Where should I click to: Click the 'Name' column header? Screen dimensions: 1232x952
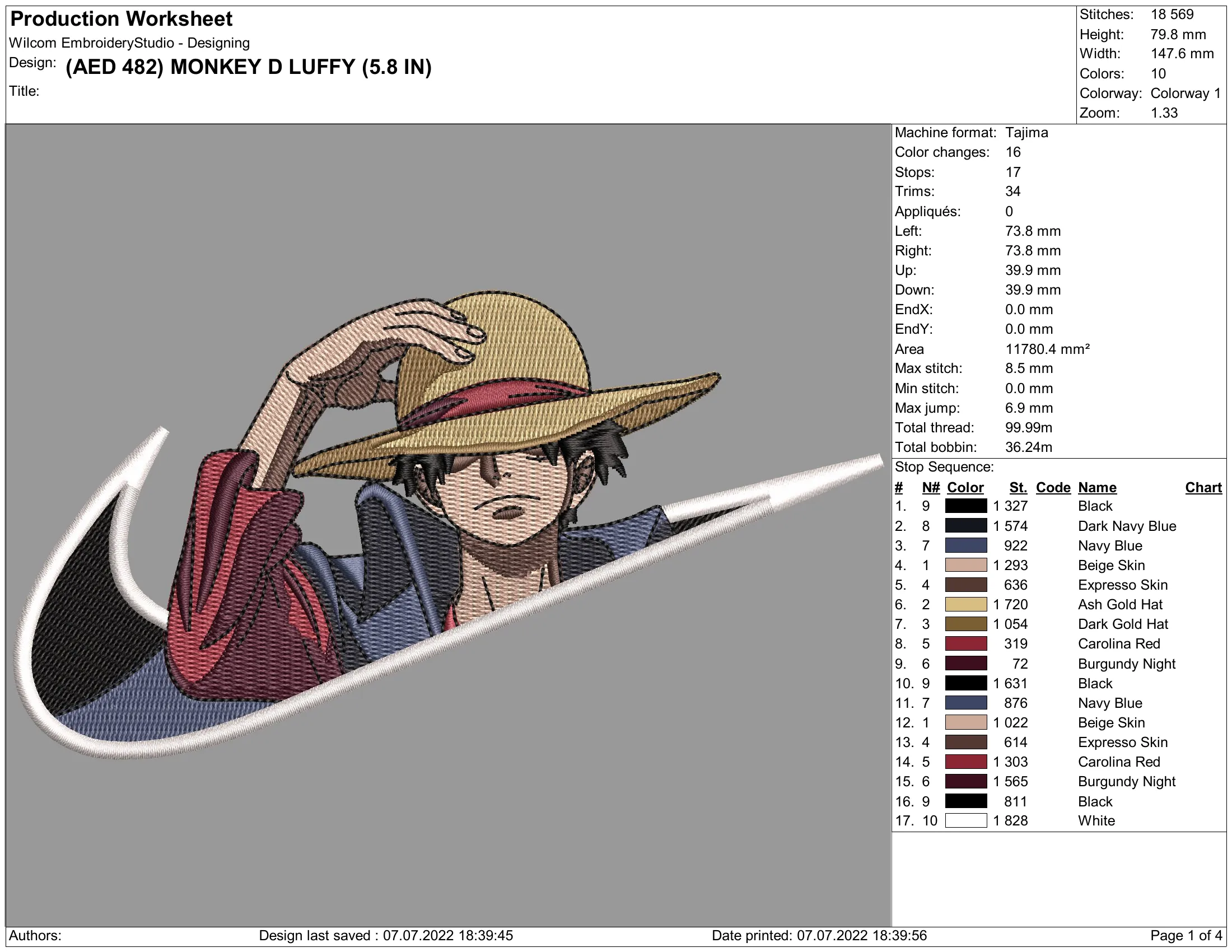coord(1097,487)
